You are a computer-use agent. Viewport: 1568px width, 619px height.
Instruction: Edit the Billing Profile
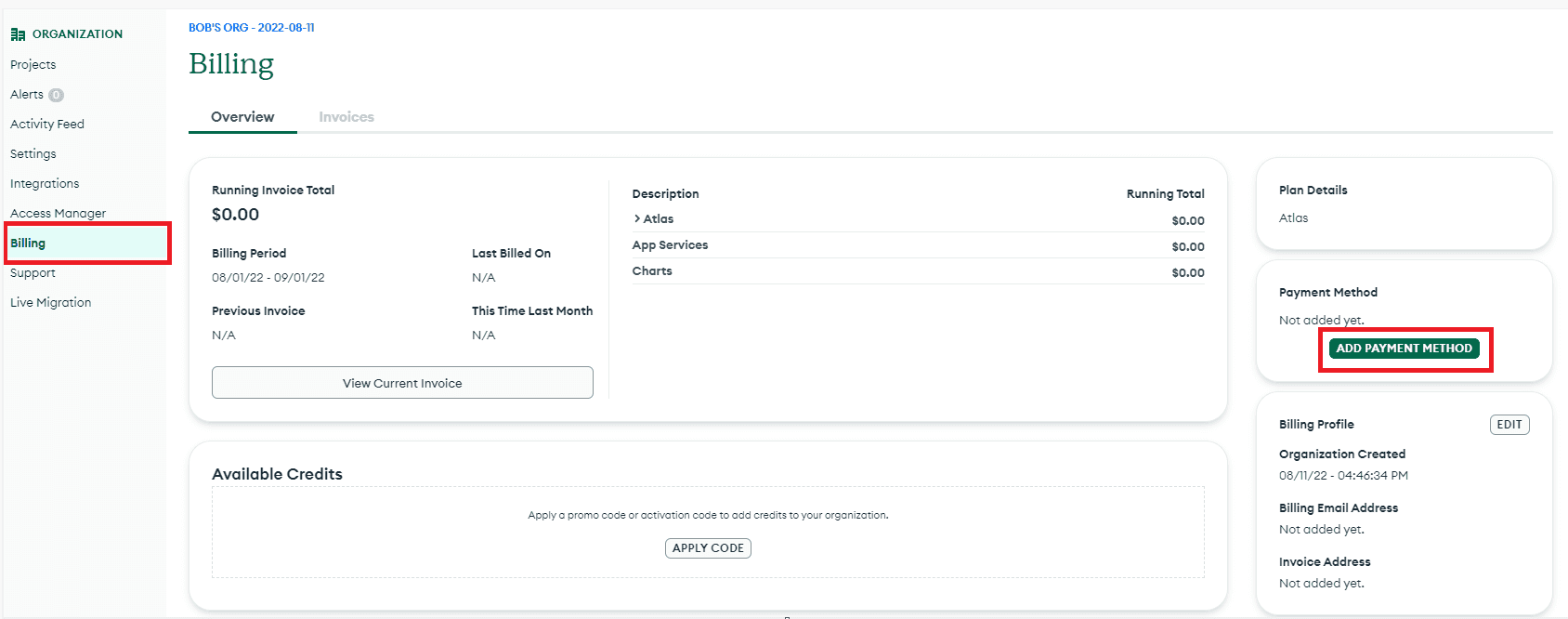(1509, 425)
